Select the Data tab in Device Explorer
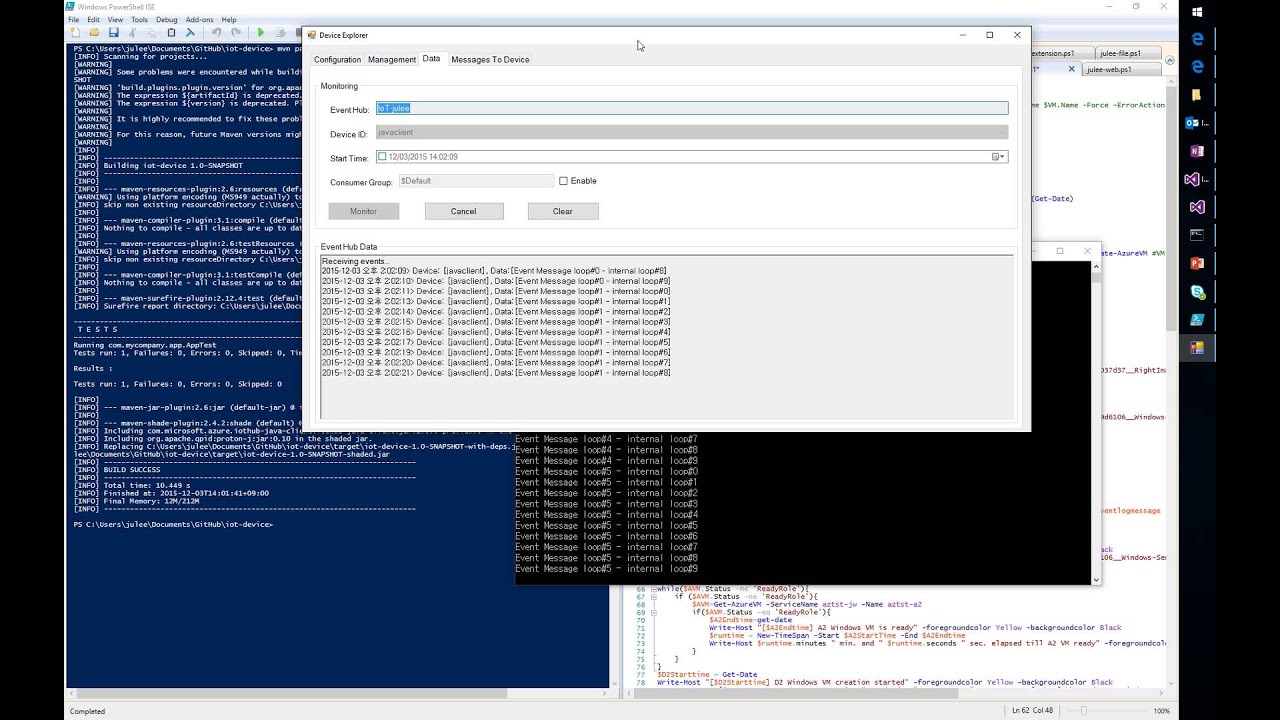Screen dimensions: 1280x720 point(431,59)
